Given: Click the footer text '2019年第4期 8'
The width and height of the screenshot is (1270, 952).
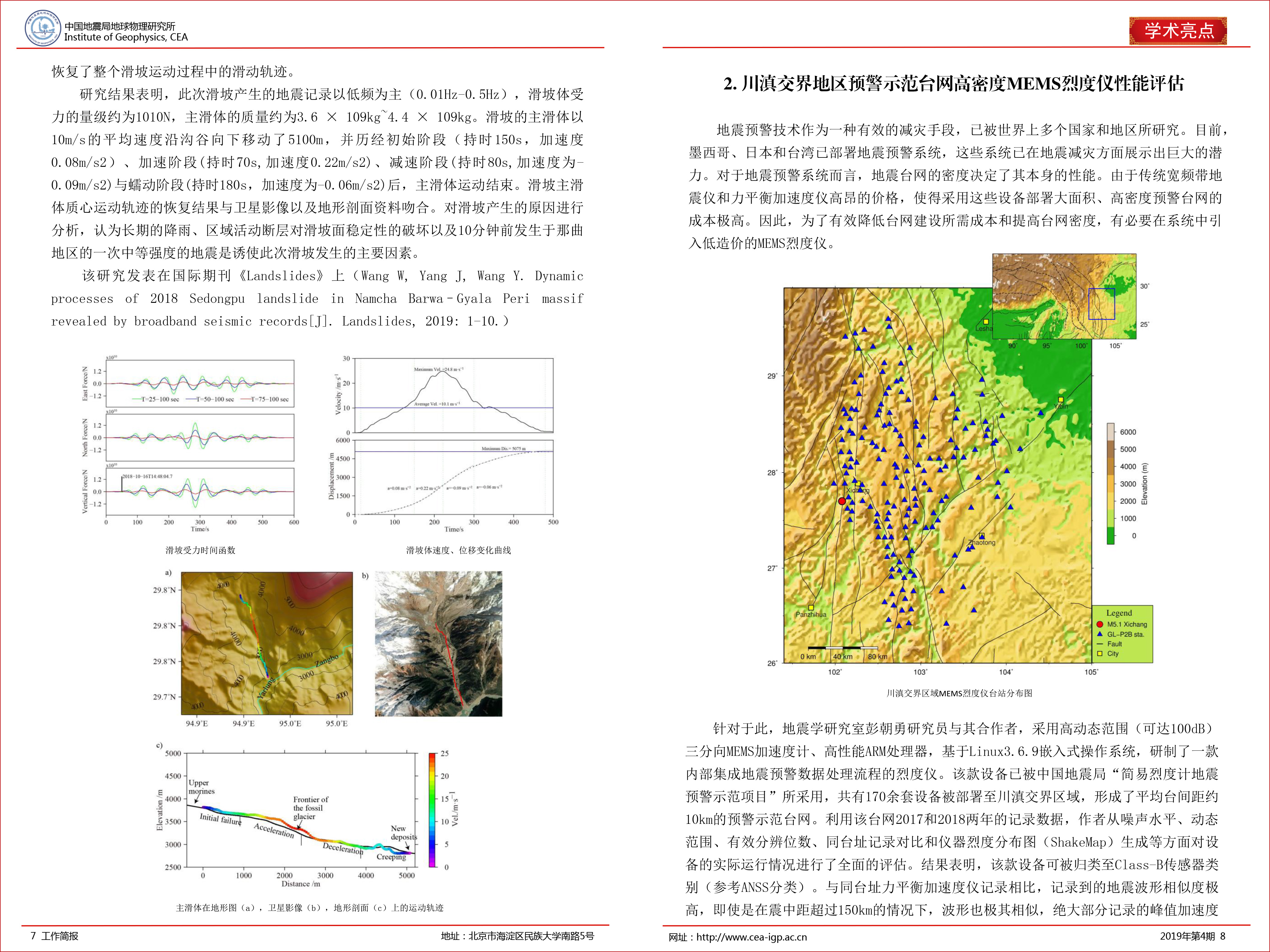Looking at the screenshot, I should click(1193, 936).
